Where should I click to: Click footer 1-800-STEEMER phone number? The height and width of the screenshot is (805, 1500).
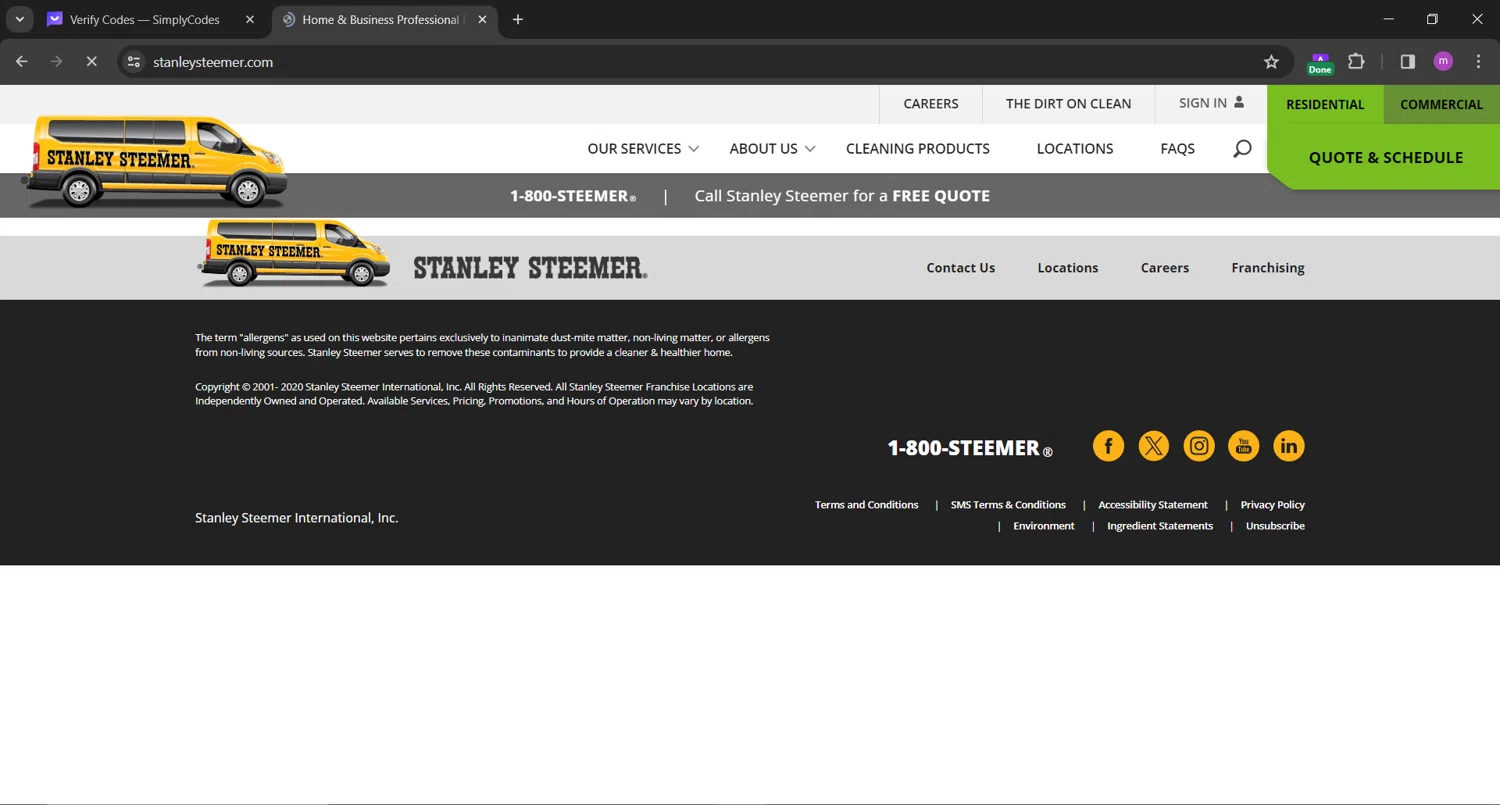(970, 448)
